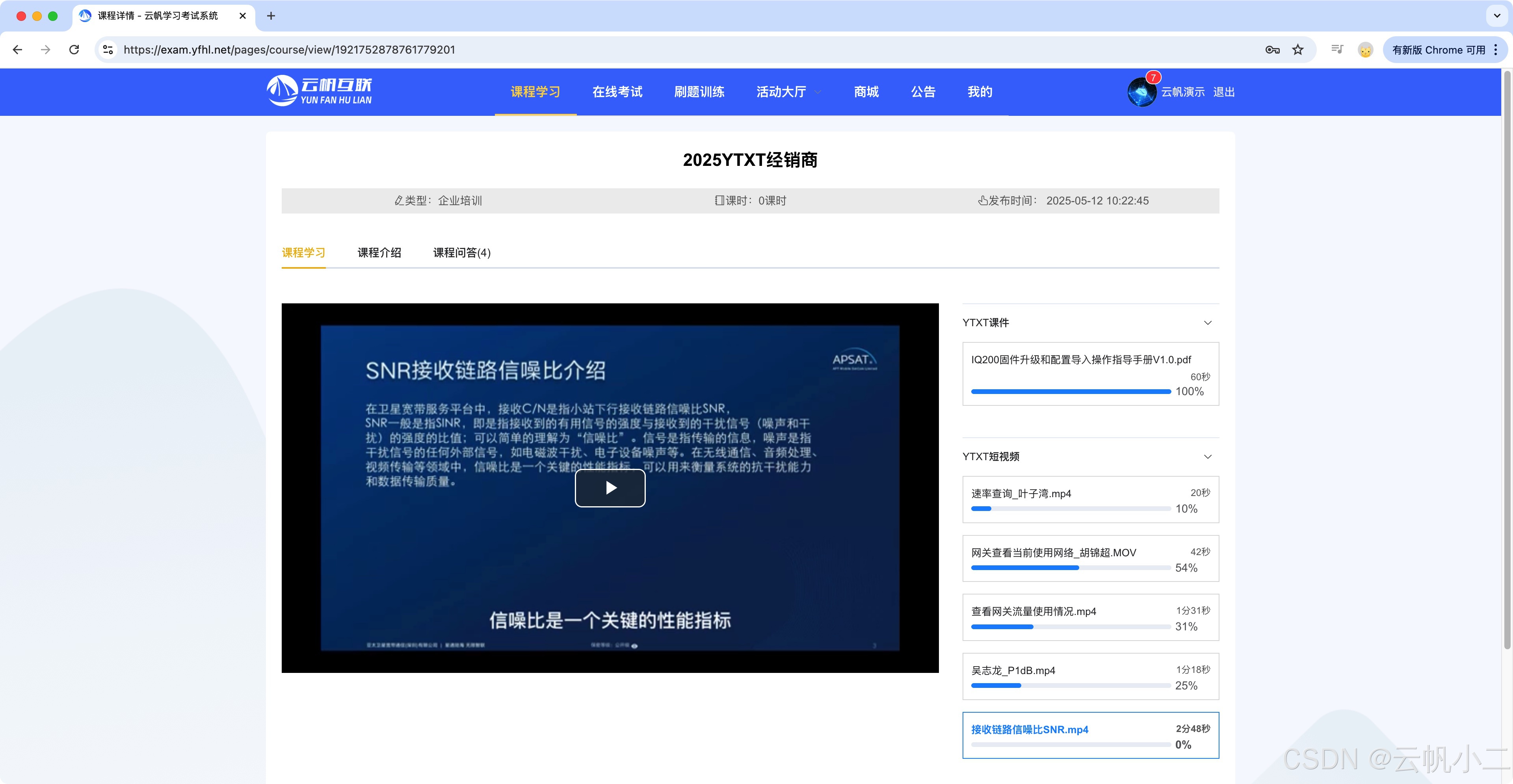Click the browser reload icon
The height and width of the screenshot is (784, 1513).
click(74, 50)
